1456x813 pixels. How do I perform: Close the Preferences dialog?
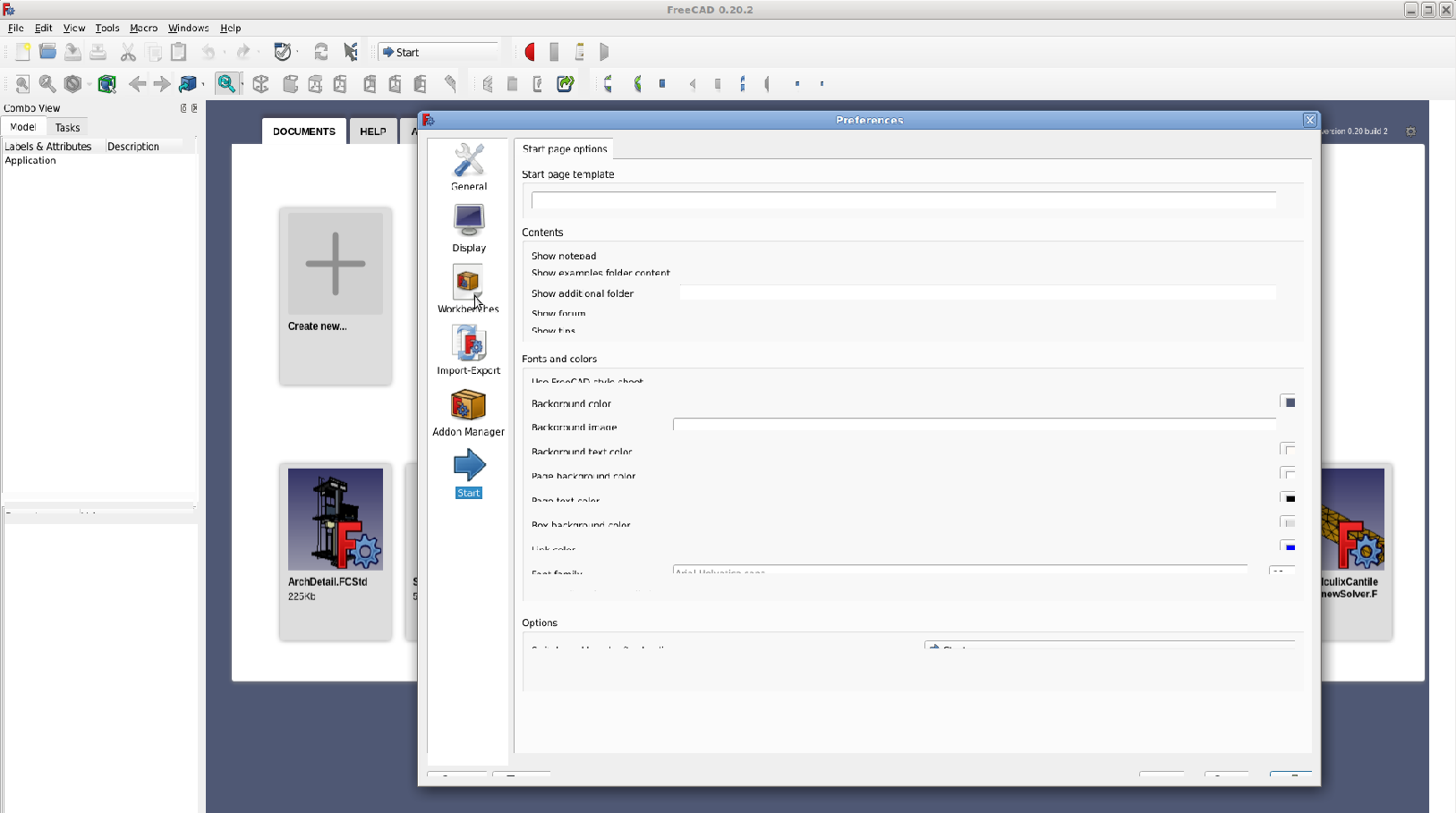[x=1310, y=120]
